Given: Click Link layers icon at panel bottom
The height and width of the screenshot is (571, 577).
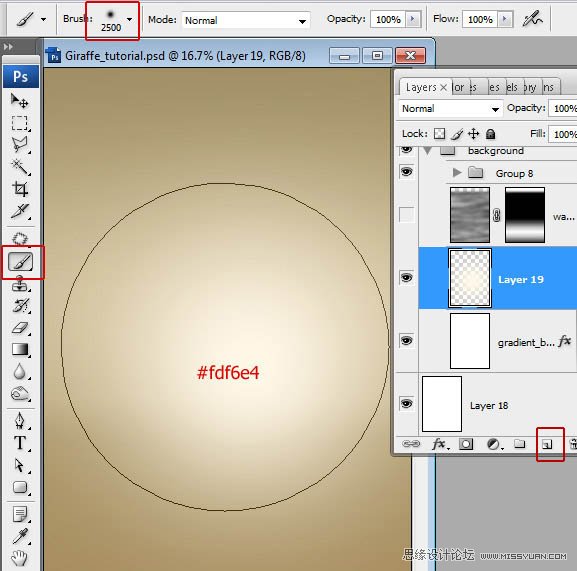Looking at the screenshot, I should pyautogui.click(x=410, y=444).
